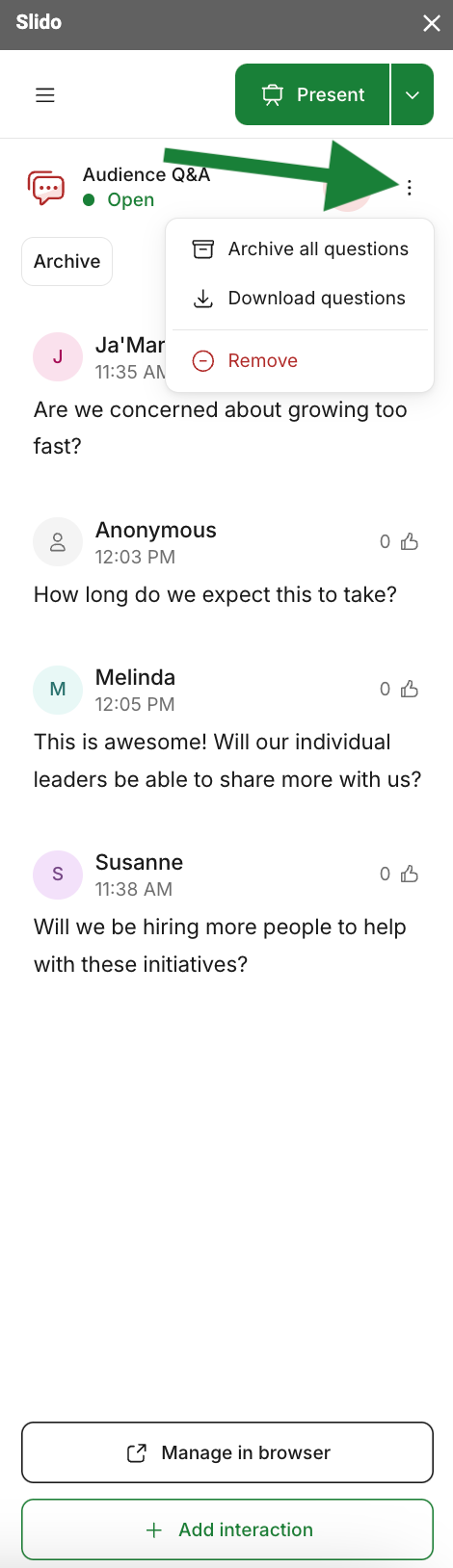
Task: Click Susanne's S avatar
Action: (x=58, y=874)
